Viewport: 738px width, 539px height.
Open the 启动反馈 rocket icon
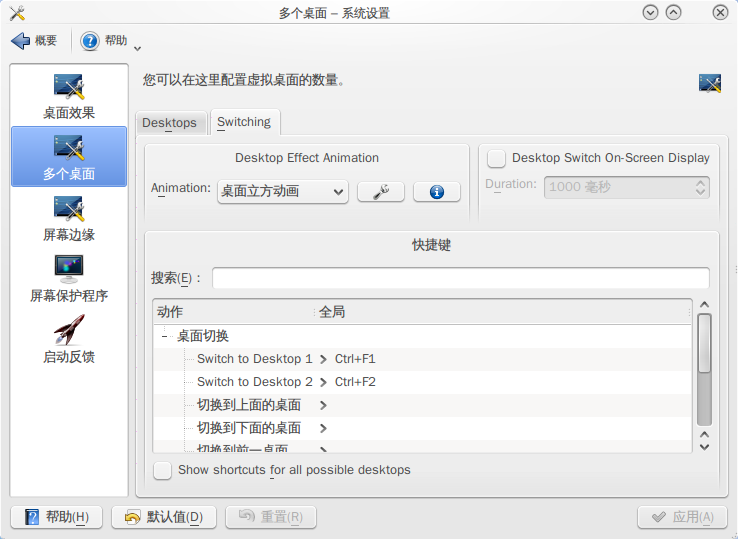[69, 330]
